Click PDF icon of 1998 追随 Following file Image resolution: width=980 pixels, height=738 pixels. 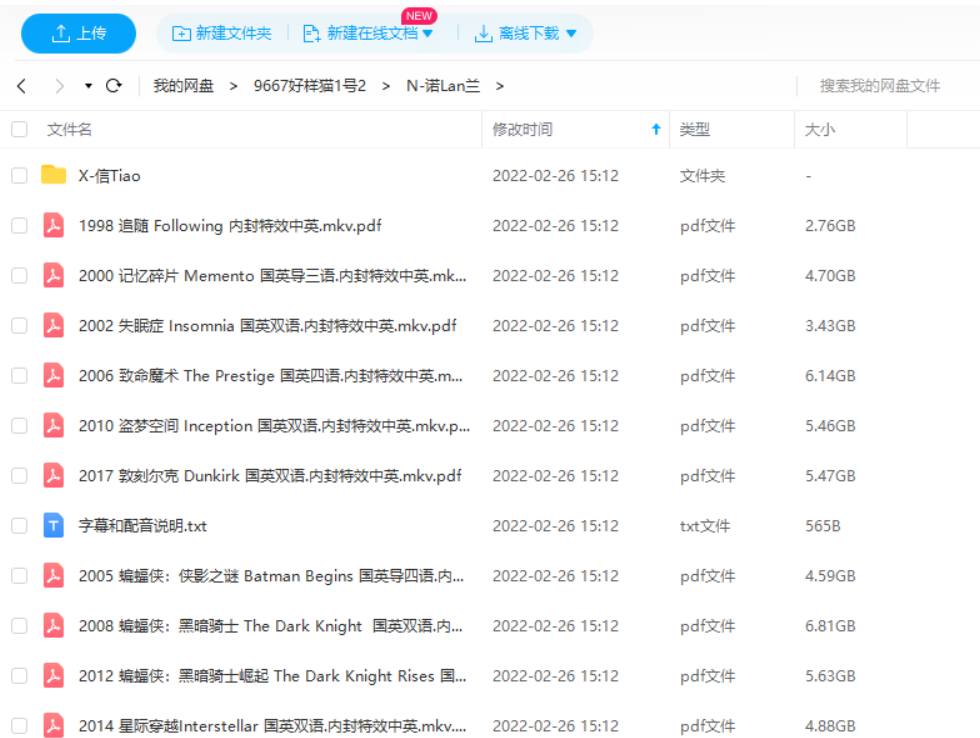pyautogui.click(x=54, y=226)
